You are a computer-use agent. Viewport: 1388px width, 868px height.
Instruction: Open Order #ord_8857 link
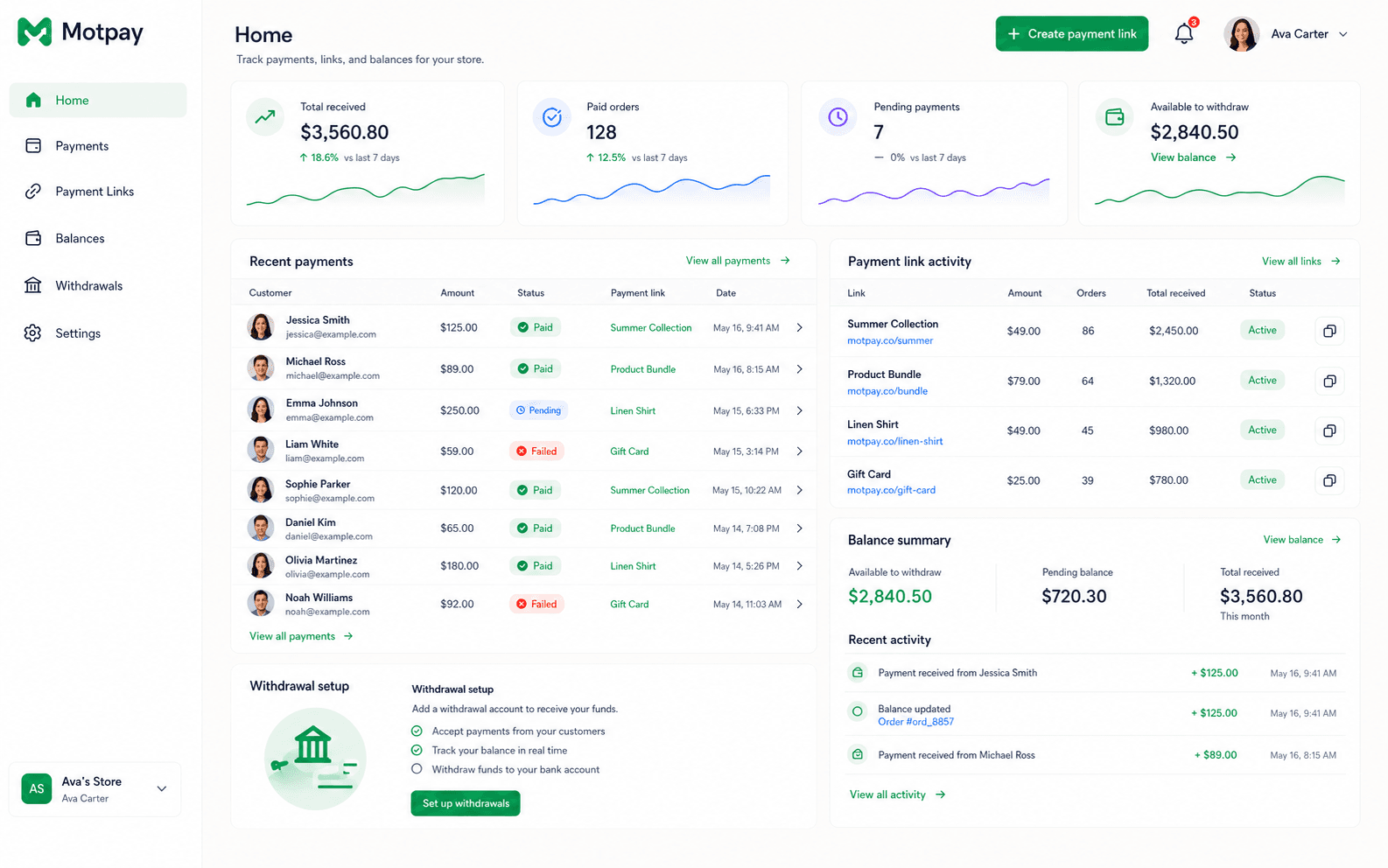[915, 722]
